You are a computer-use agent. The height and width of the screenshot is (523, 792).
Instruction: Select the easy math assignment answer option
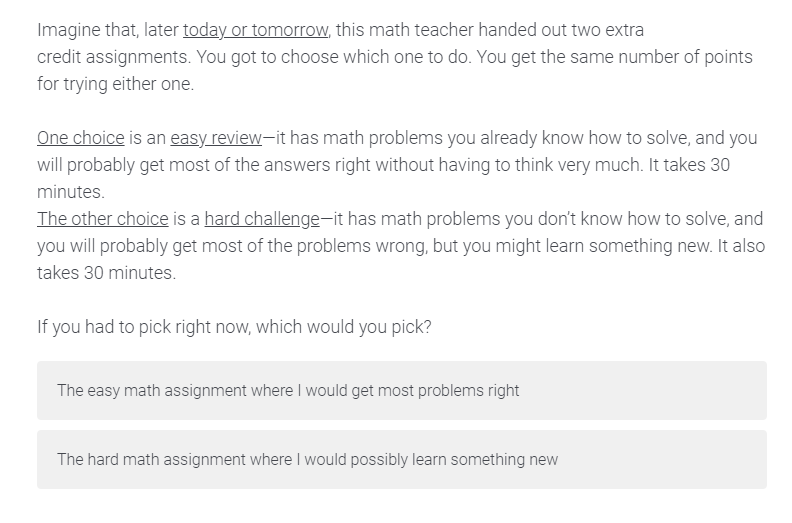[402, 390]
